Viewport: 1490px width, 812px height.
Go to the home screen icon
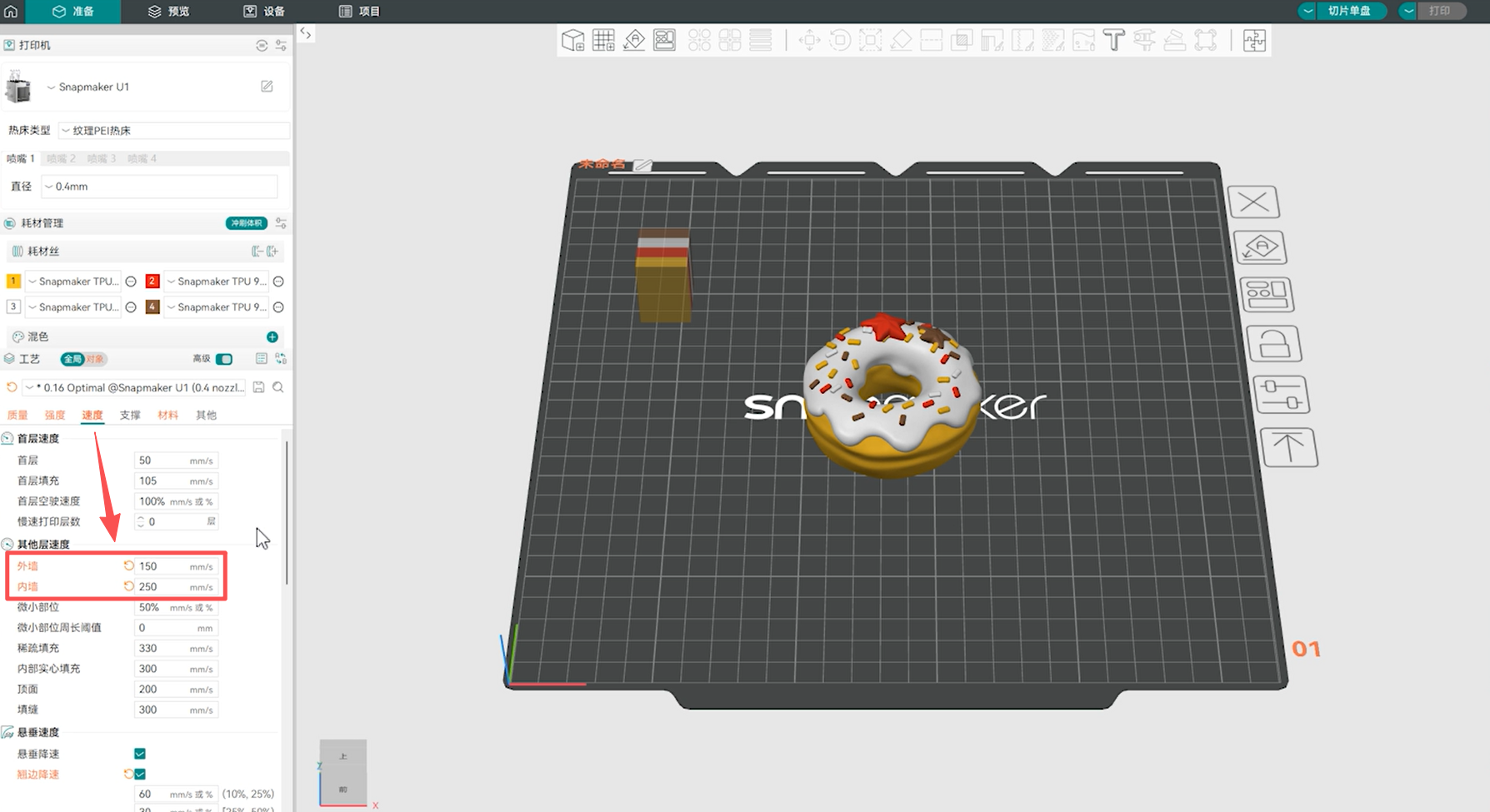pos(11,11)
